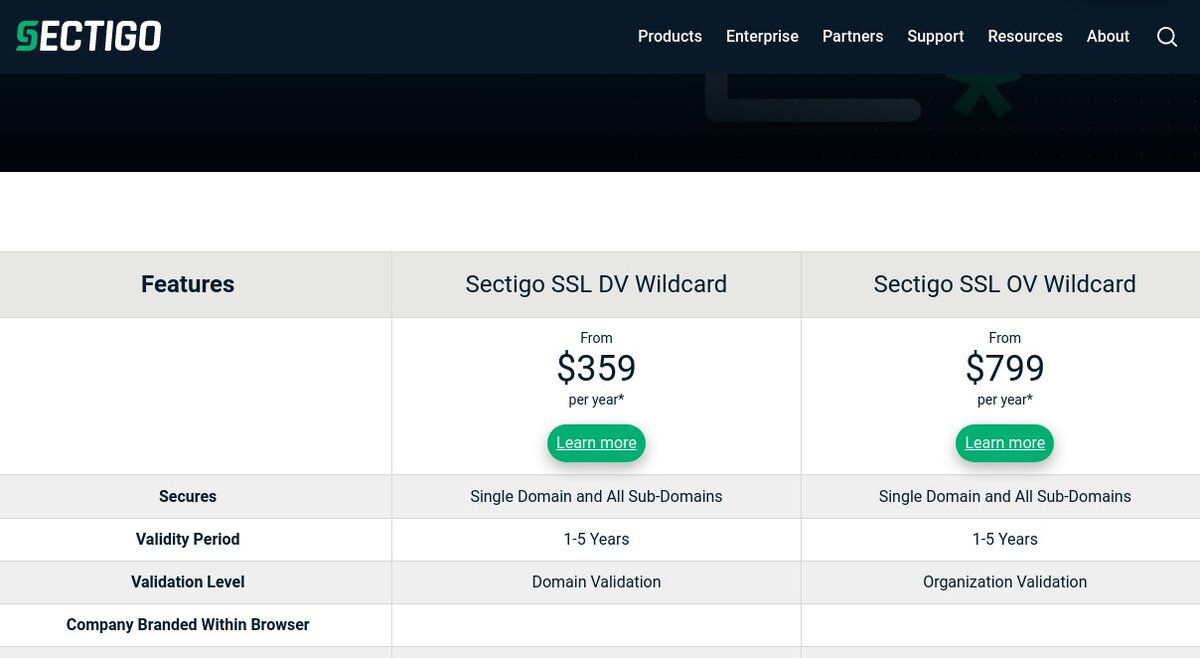Viewport: 1200px width, 658px height.
Task: Click the Domain Validation cell
Action: (596, 582)
